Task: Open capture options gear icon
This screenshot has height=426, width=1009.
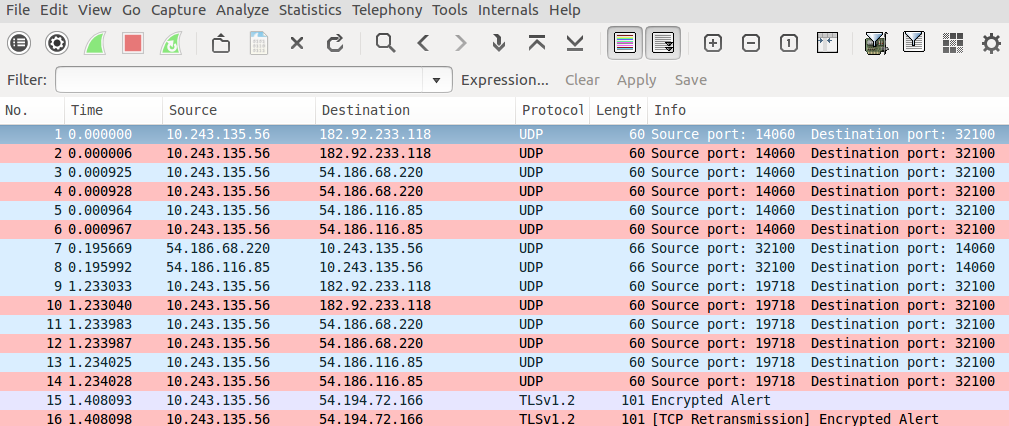Action: pos(57,43)
